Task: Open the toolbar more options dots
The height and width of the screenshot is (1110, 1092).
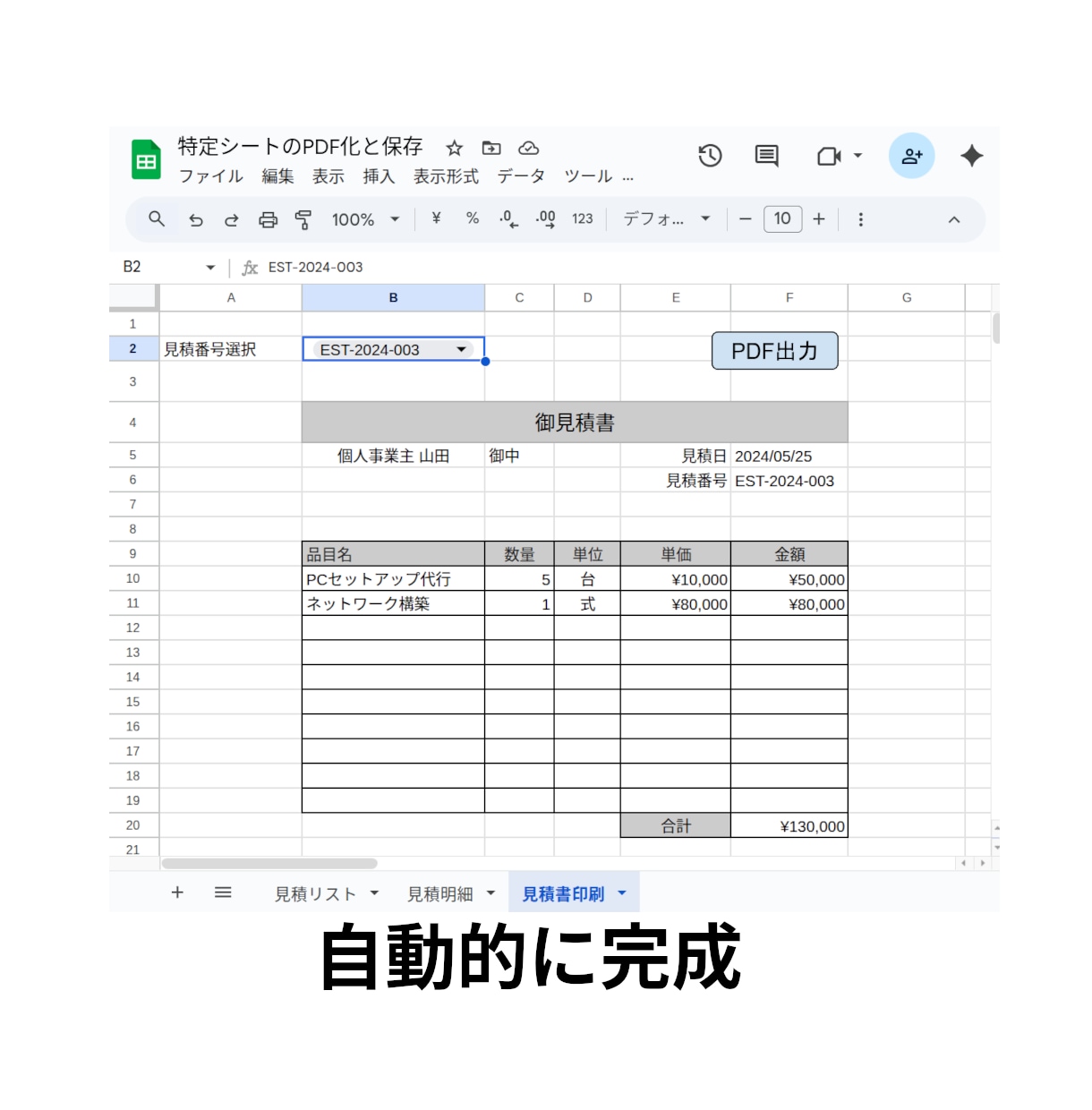Action: tap(861, 219)
